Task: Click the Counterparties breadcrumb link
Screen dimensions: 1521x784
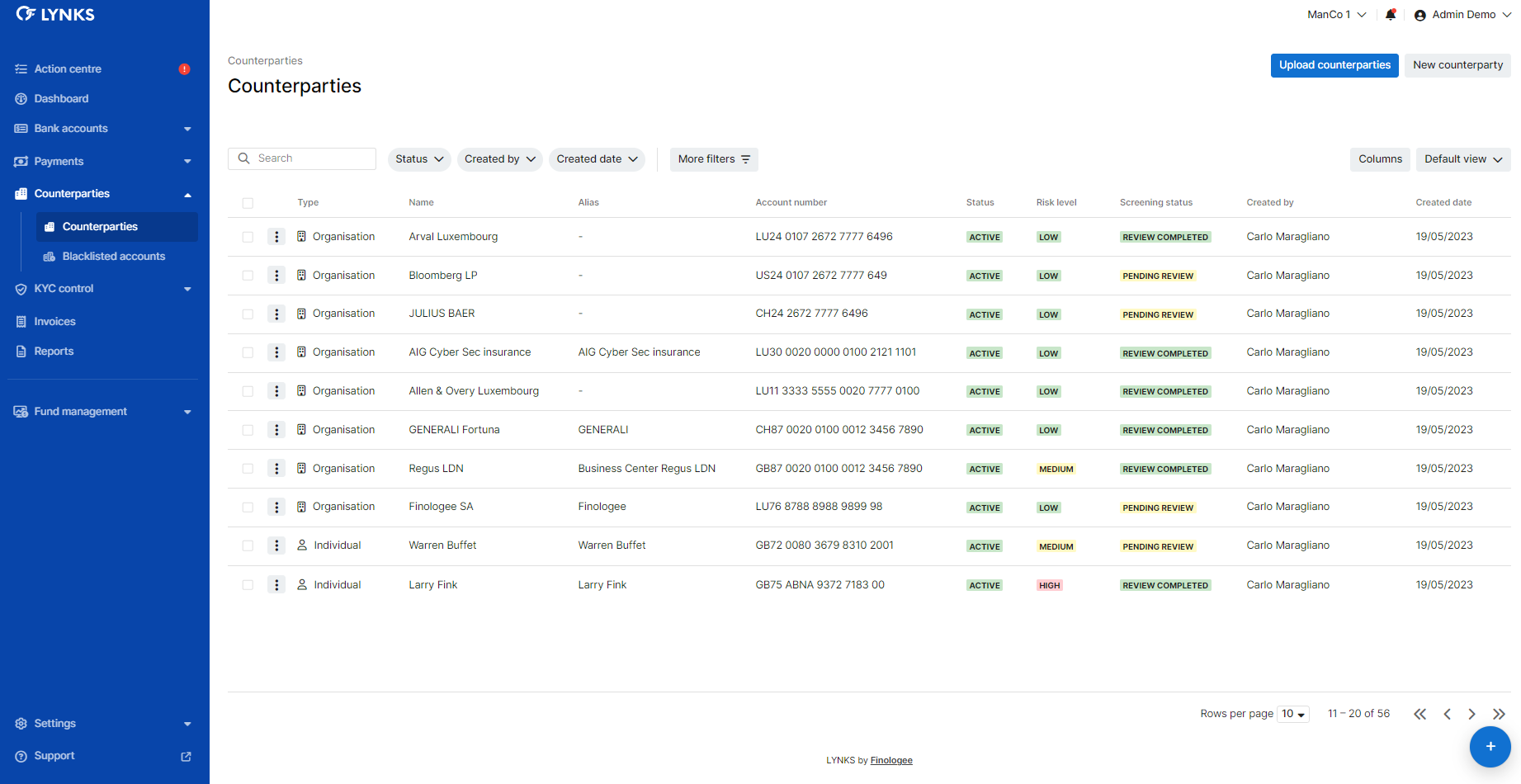Action: point(265,61)
